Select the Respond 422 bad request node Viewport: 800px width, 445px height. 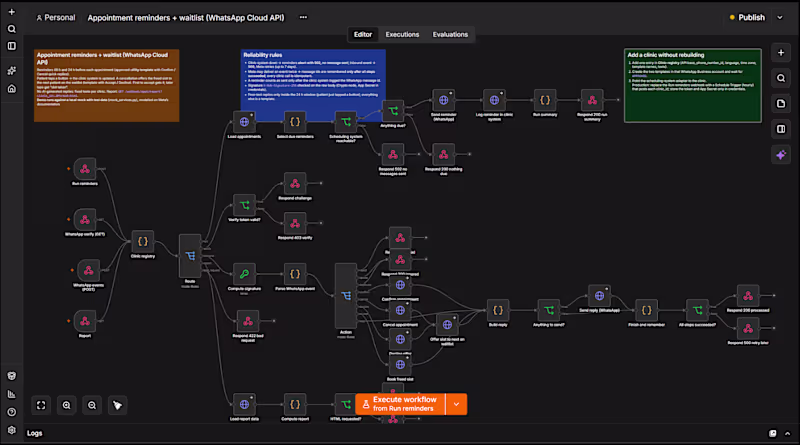click(x=248, y=321)
